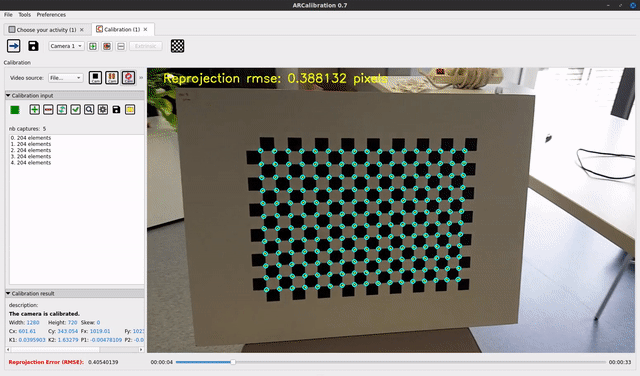Select capture 2. 204 elements in list
Screen dimensions: 640x376
[x=31, y=150]
